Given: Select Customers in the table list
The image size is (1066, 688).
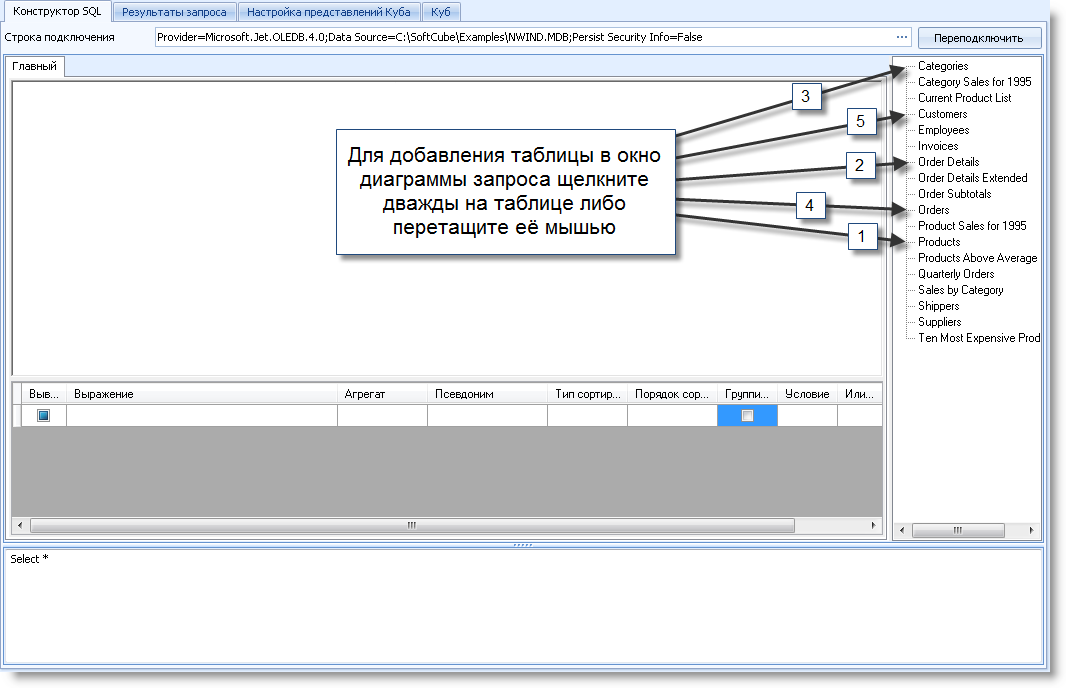Looking at the screenshot, I should coord(942,114).
